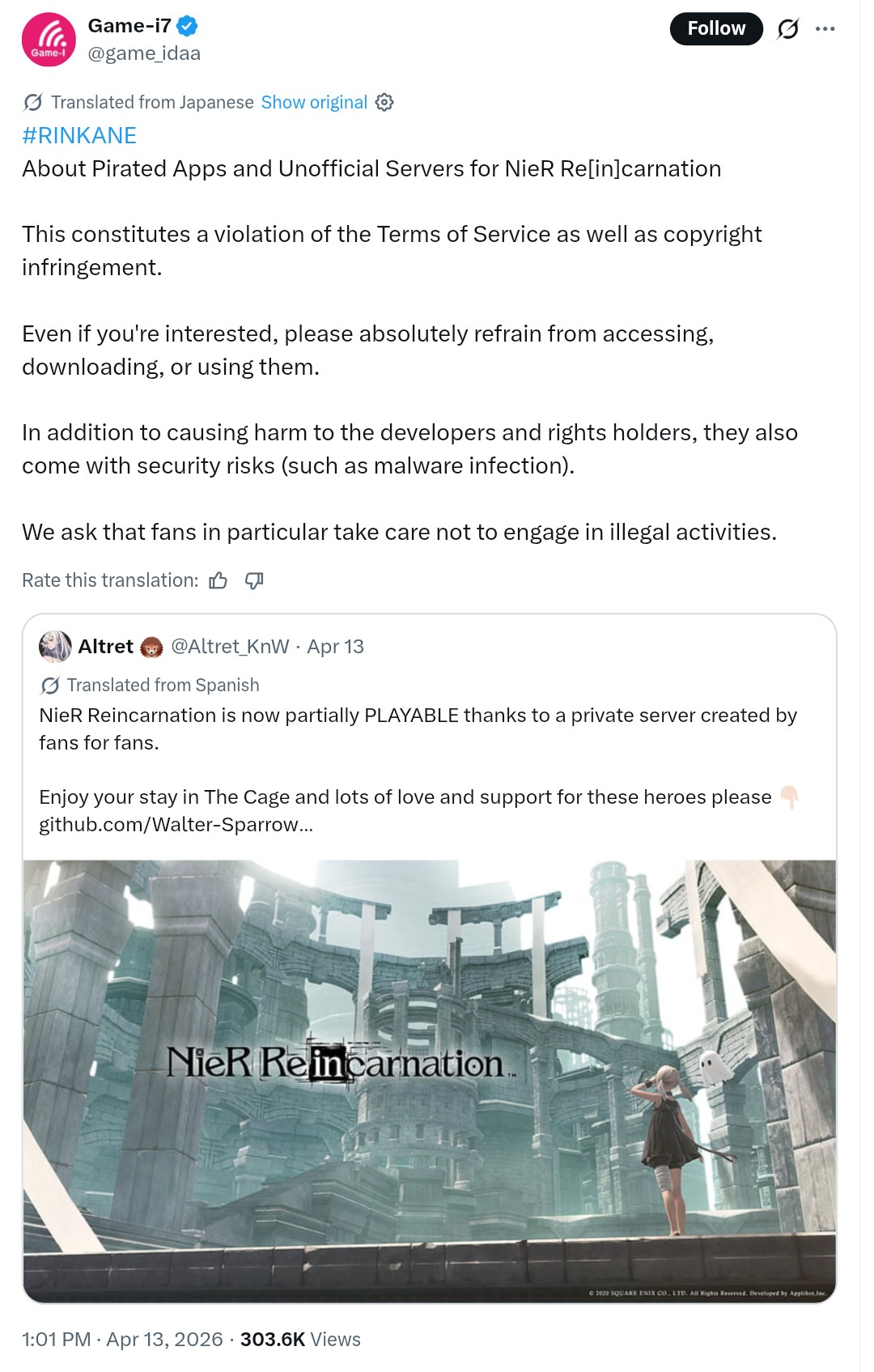Screen dimensions: 874x1372
Task: Click Altret's profile avatar in quoted post
Action: coord(55,646)
